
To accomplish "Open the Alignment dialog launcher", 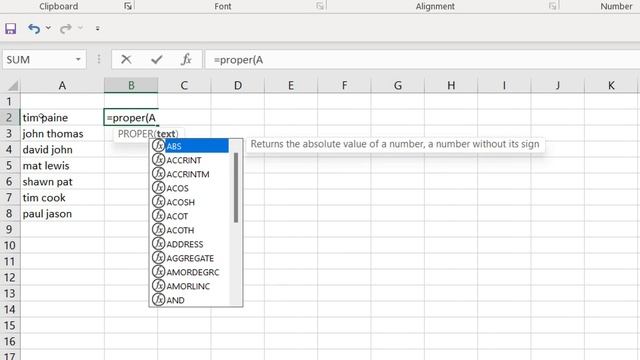I will click(552, 6).
